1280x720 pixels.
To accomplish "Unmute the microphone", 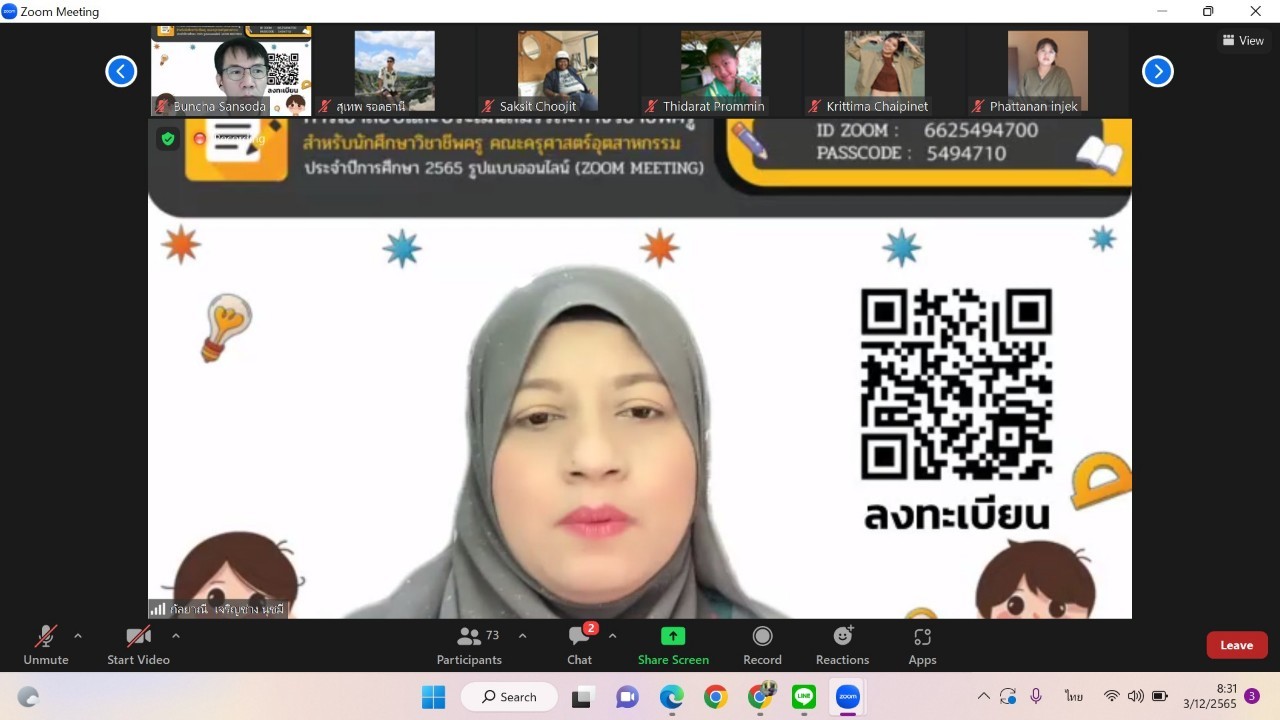I will pyautogui.click(x=46, y=645).
